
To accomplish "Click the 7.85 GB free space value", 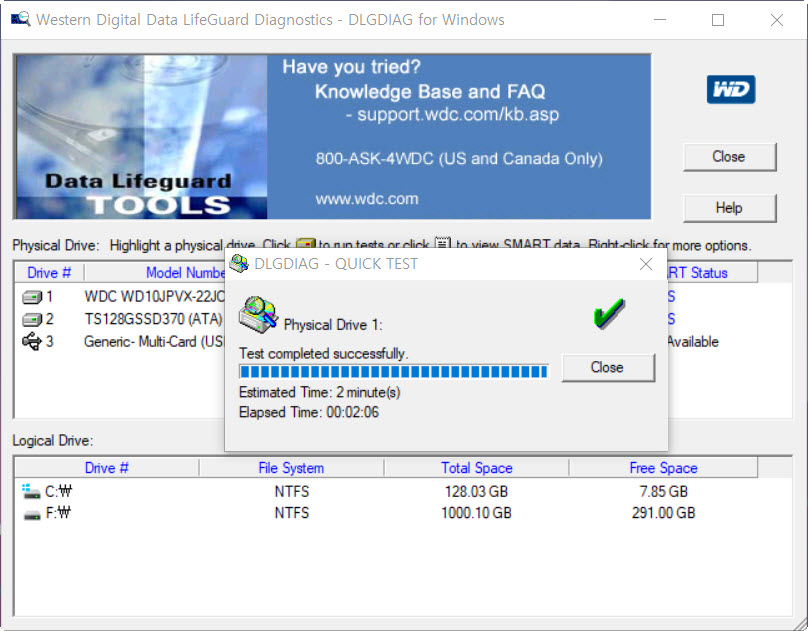I will point(663,491).
